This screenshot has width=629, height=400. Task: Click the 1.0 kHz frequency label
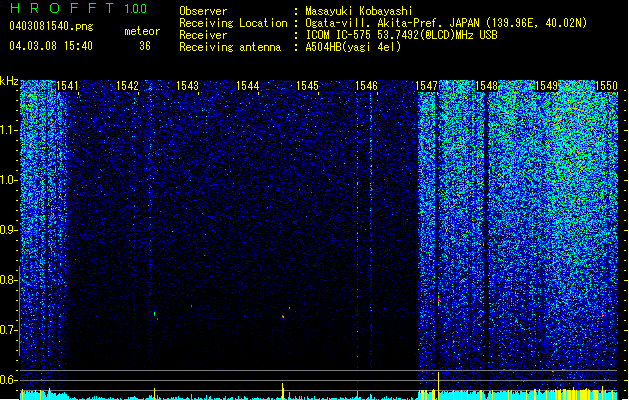pyautogui.click(x=8, y=180)
